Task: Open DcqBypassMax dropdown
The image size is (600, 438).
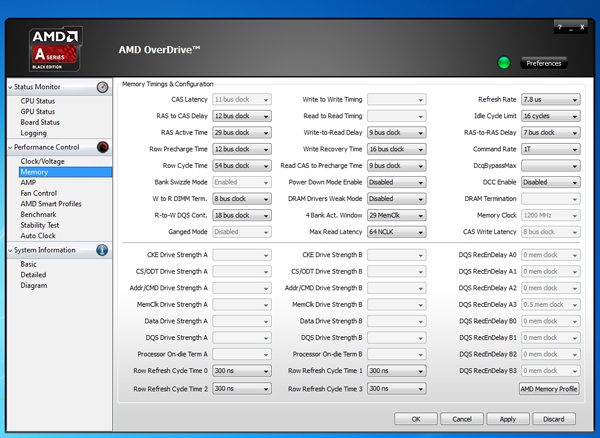Action: 551,166
